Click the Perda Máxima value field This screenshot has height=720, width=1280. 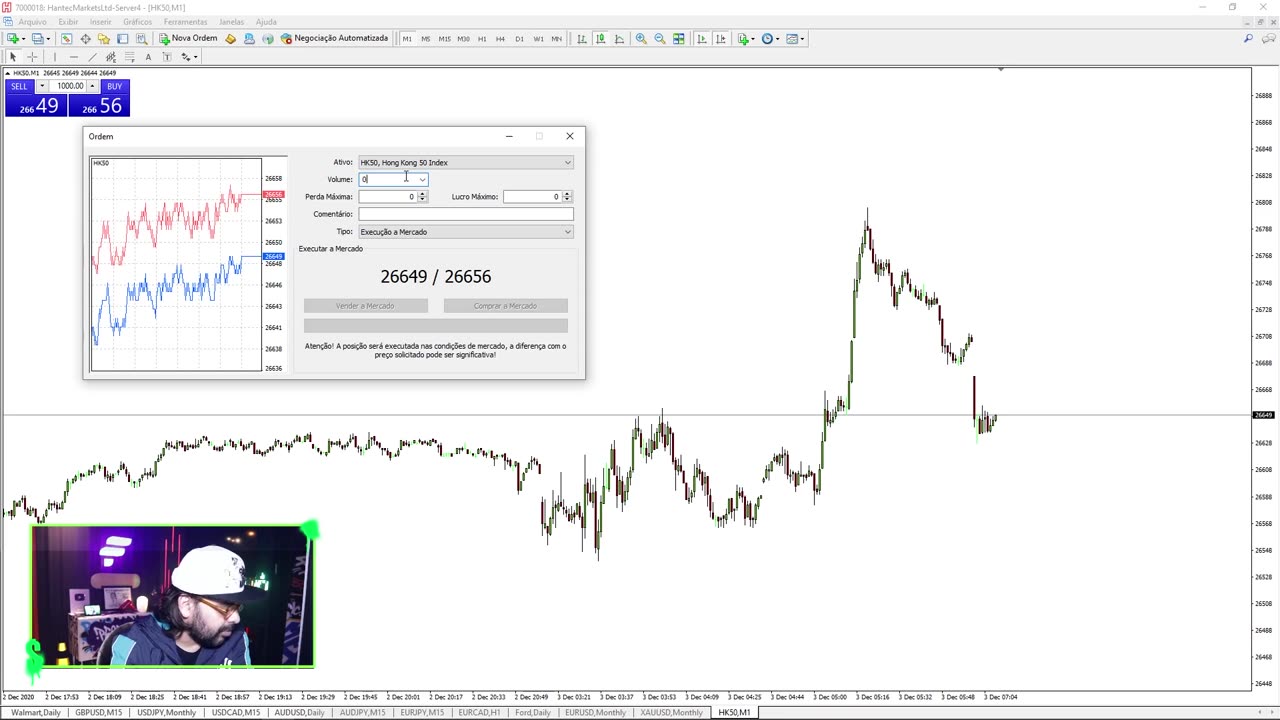coord(388,196)
